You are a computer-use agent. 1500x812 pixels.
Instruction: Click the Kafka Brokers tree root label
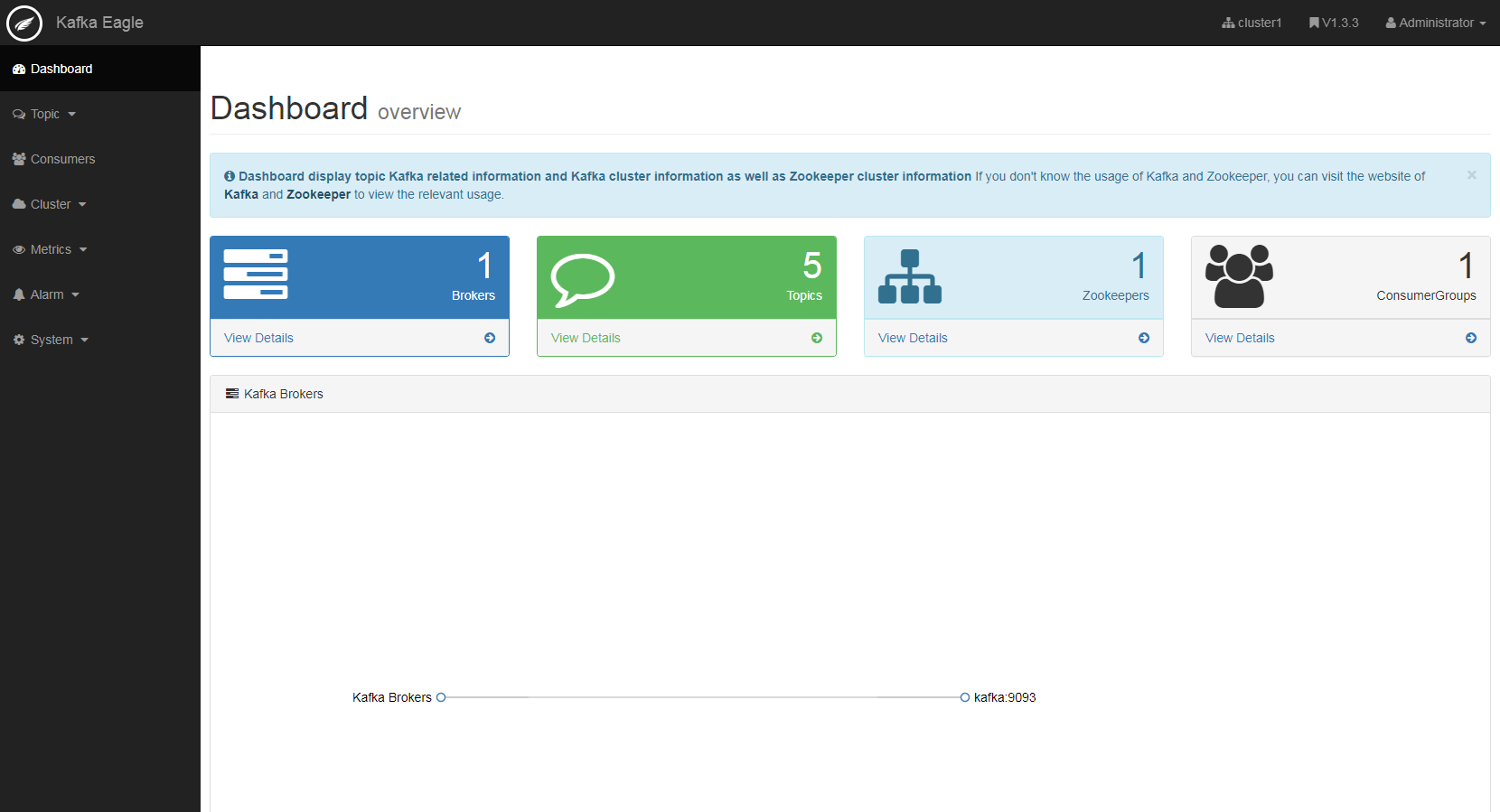(392, 697)
